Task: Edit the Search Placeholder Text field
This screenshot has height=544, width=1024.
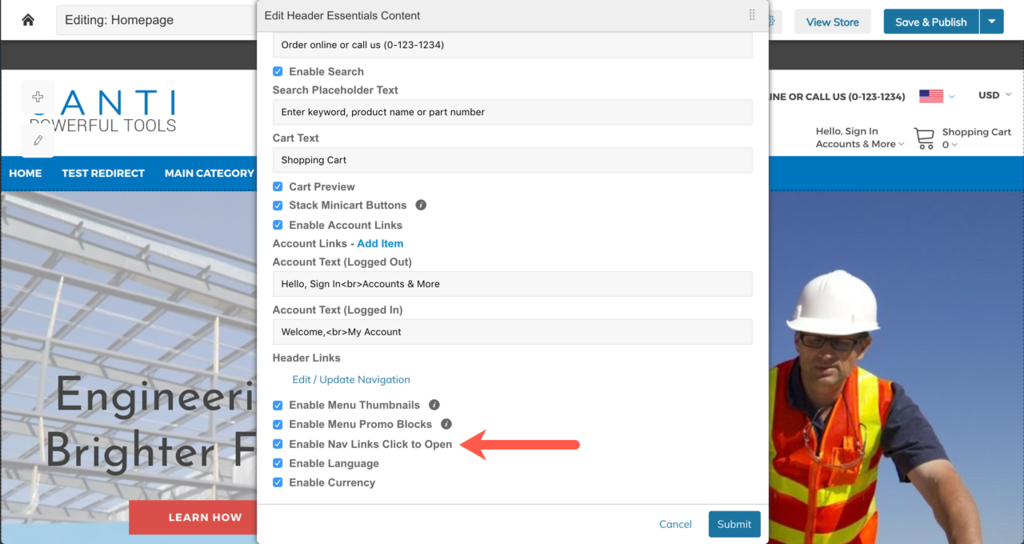Action: point(513,112)
